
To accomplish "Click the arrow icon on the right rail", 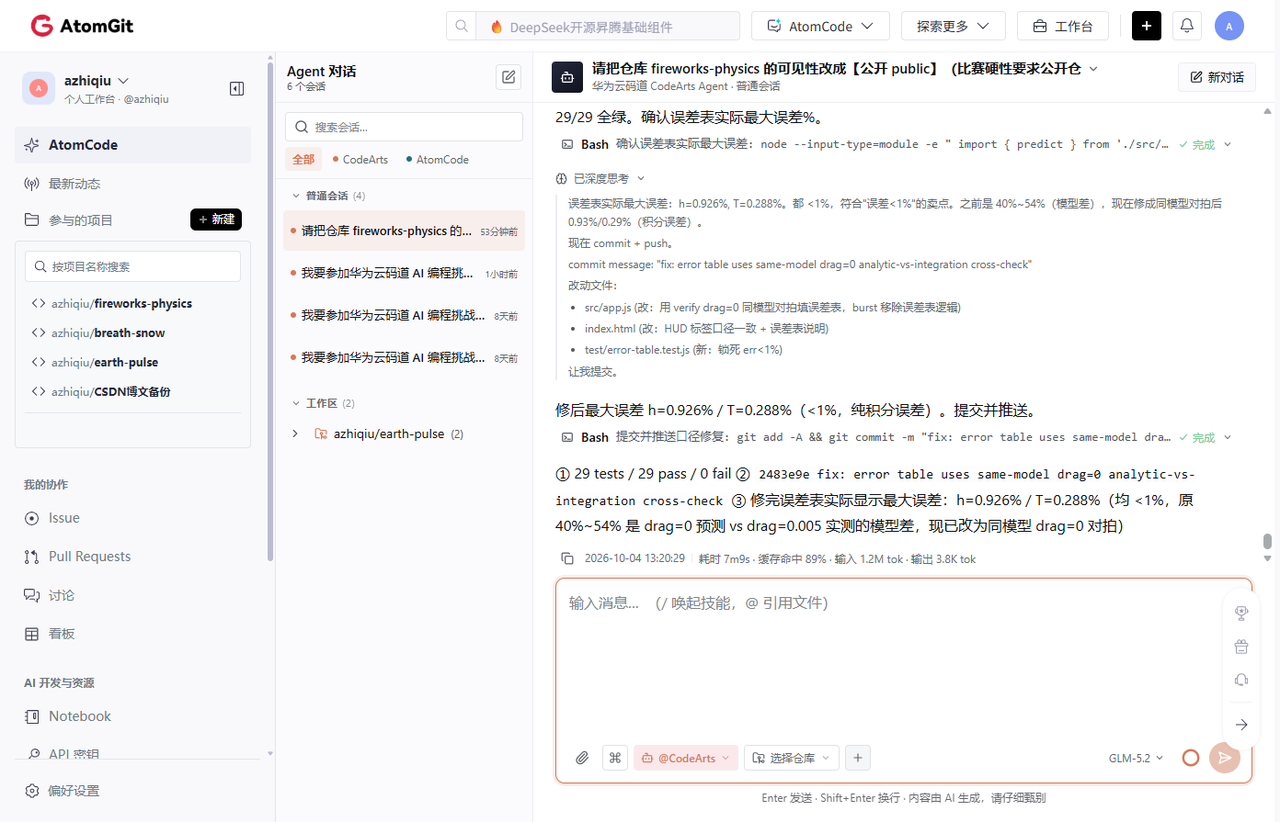I will coord(1241,725).
